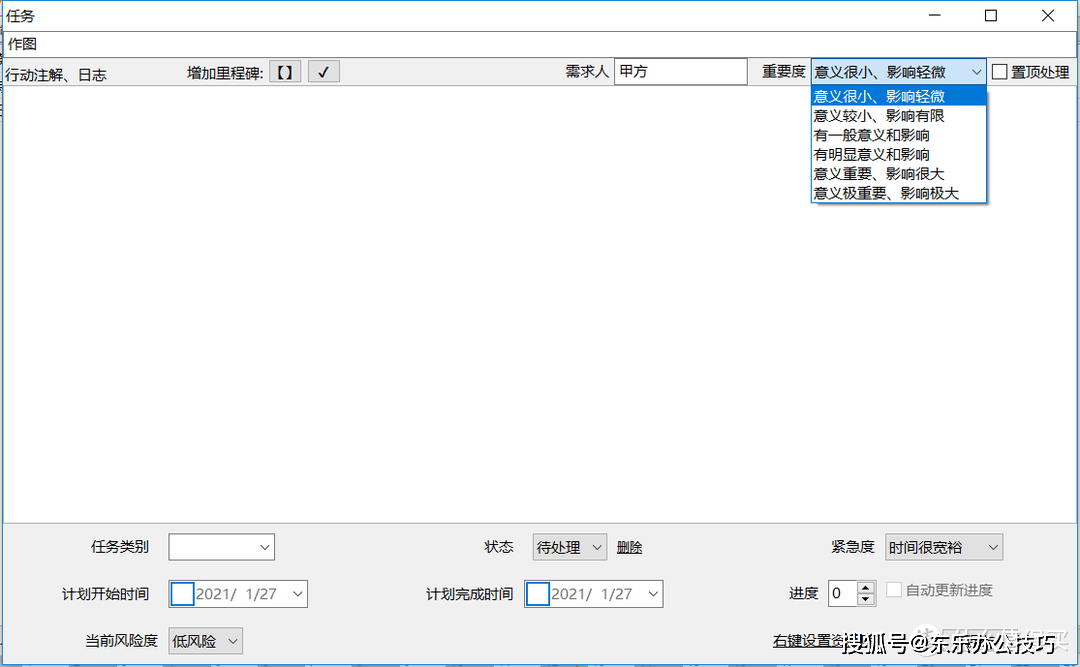Select 意义较小、影响有限 option

coord(898,116)
